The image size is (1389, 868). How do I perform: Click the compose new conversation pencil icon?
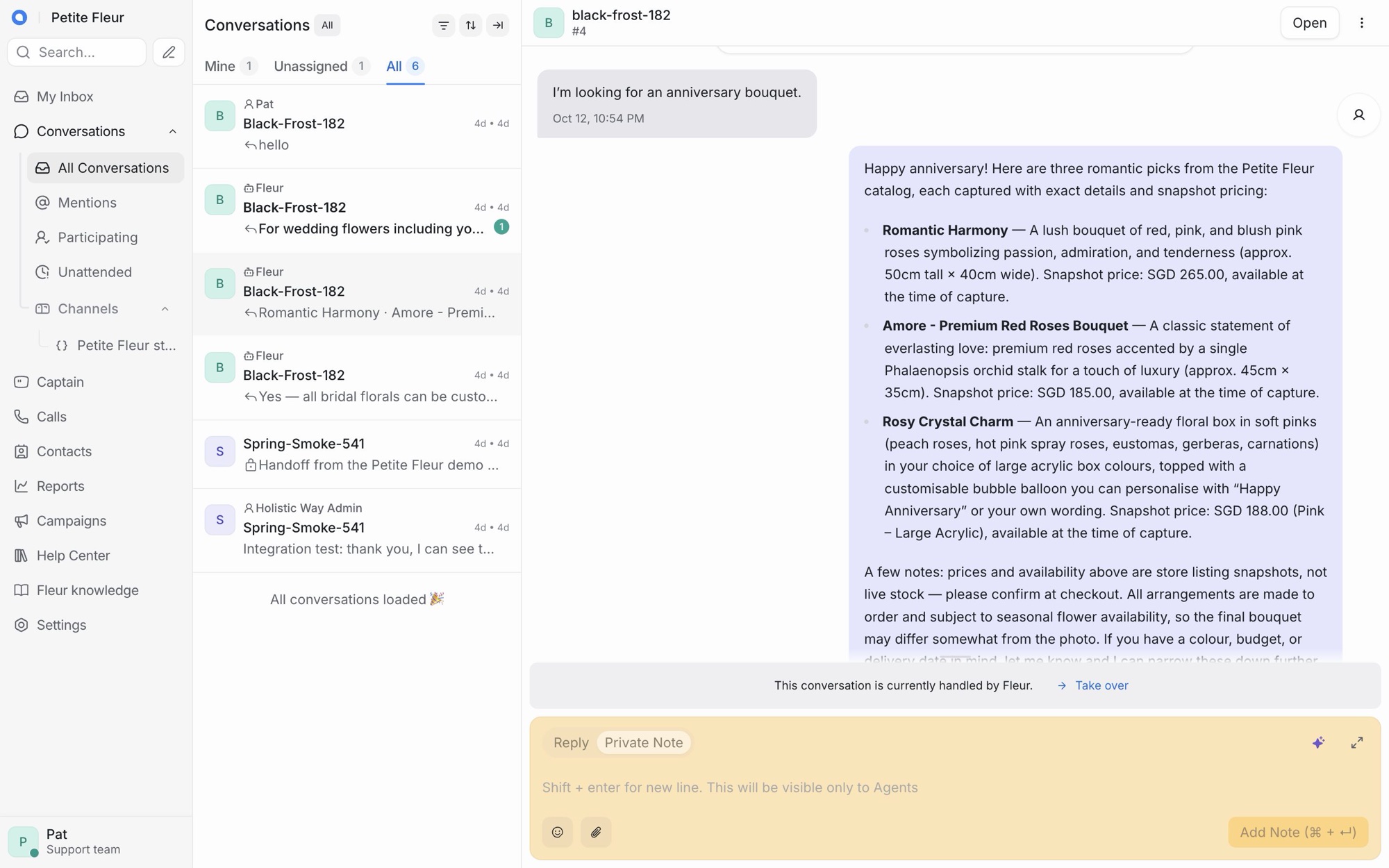tap(169, 52)
